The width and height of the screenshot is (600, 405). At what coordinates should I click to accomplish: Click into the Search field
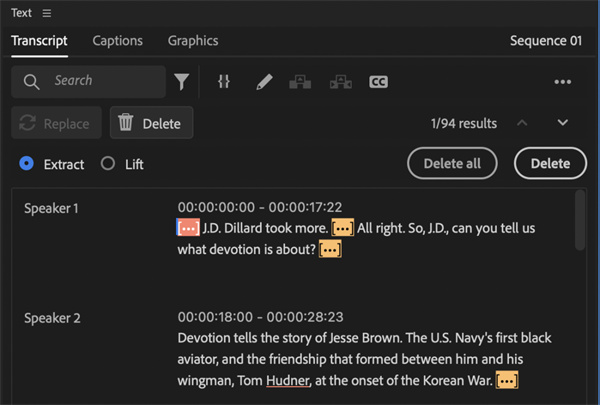point(88,82)
